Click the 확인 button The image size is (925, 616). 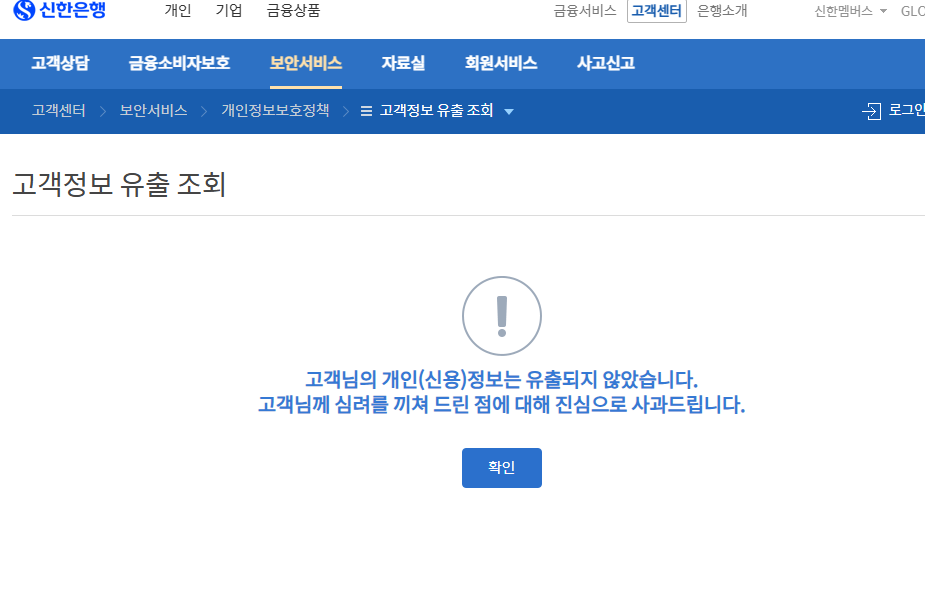[501, 468]
